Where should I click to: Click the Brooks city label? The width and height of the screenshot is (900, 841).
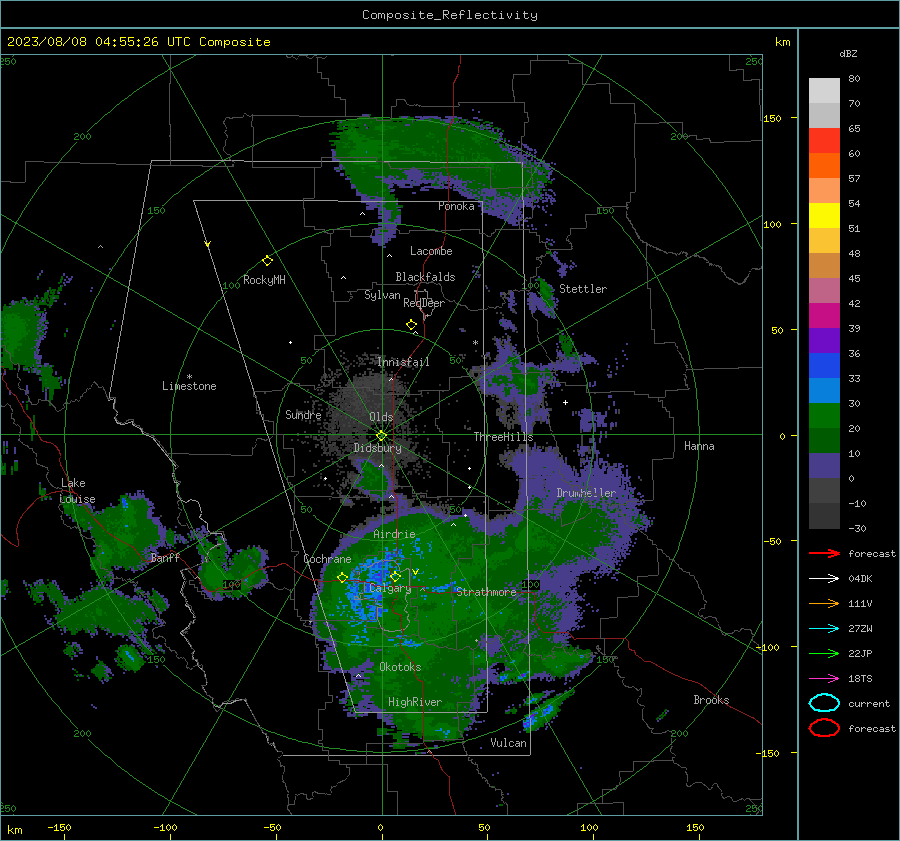pos(711,700)
